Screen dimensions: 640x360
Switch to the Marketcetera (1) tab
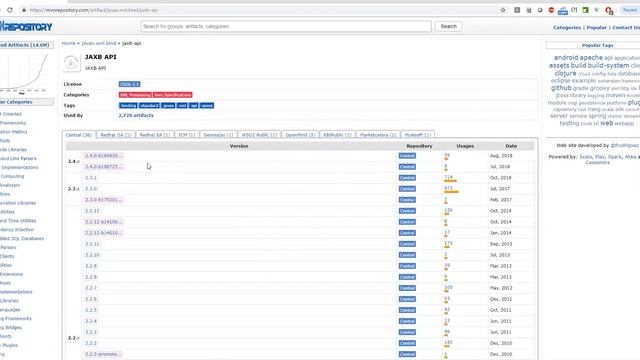pyautogui.click(x=378, y=135)
